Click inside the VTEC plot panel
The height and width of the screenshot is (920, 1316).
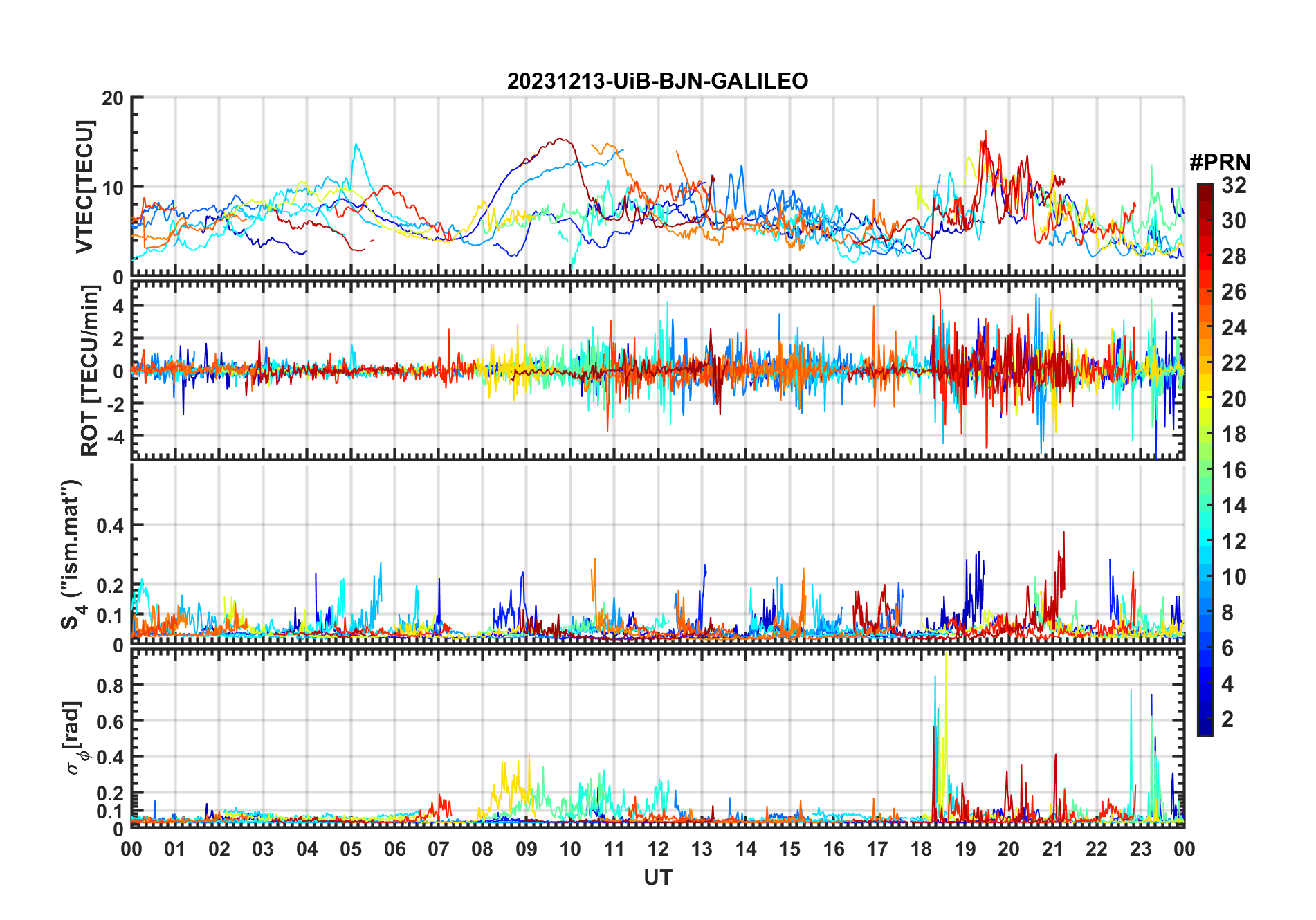(657, 187)
